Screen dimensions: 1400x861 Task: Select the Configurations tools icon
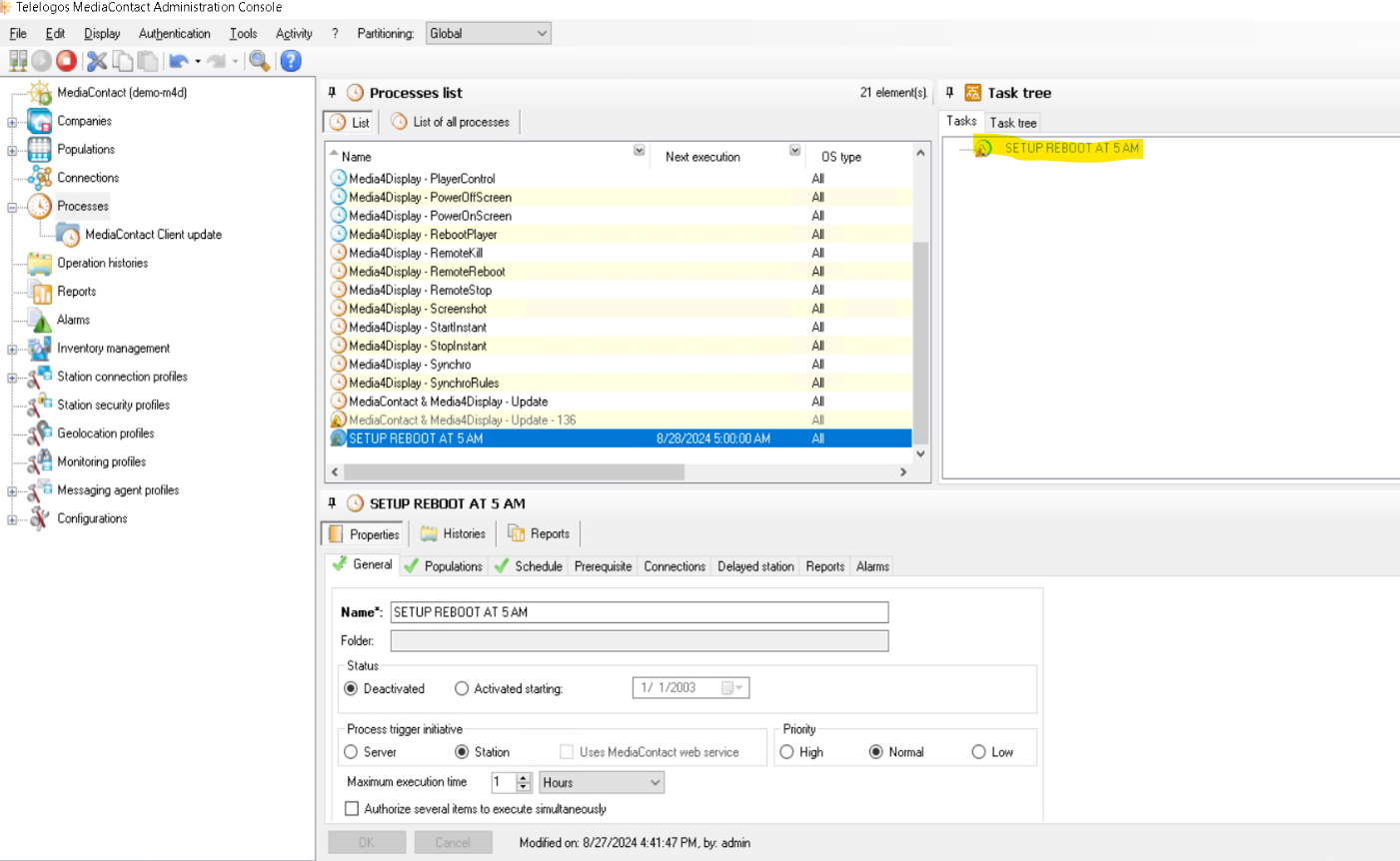[39, 518]
